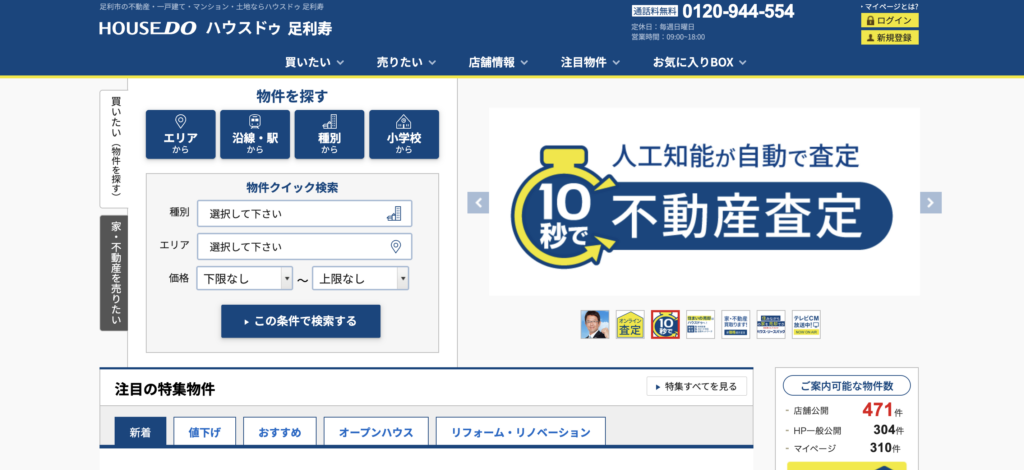1024x470 pixels.
Task: Switch to the 値下げ tab
Action: pyautogui.click(x=205, y=432)
